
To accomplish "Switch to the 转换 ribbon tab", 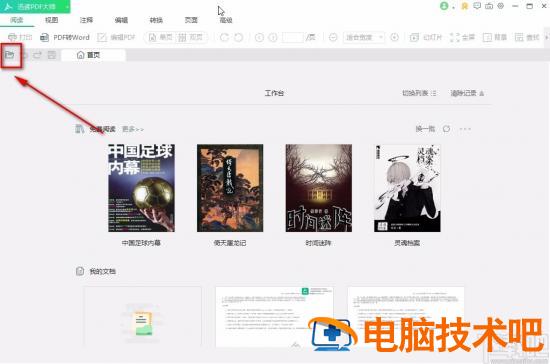I will [x=156, y=20].
